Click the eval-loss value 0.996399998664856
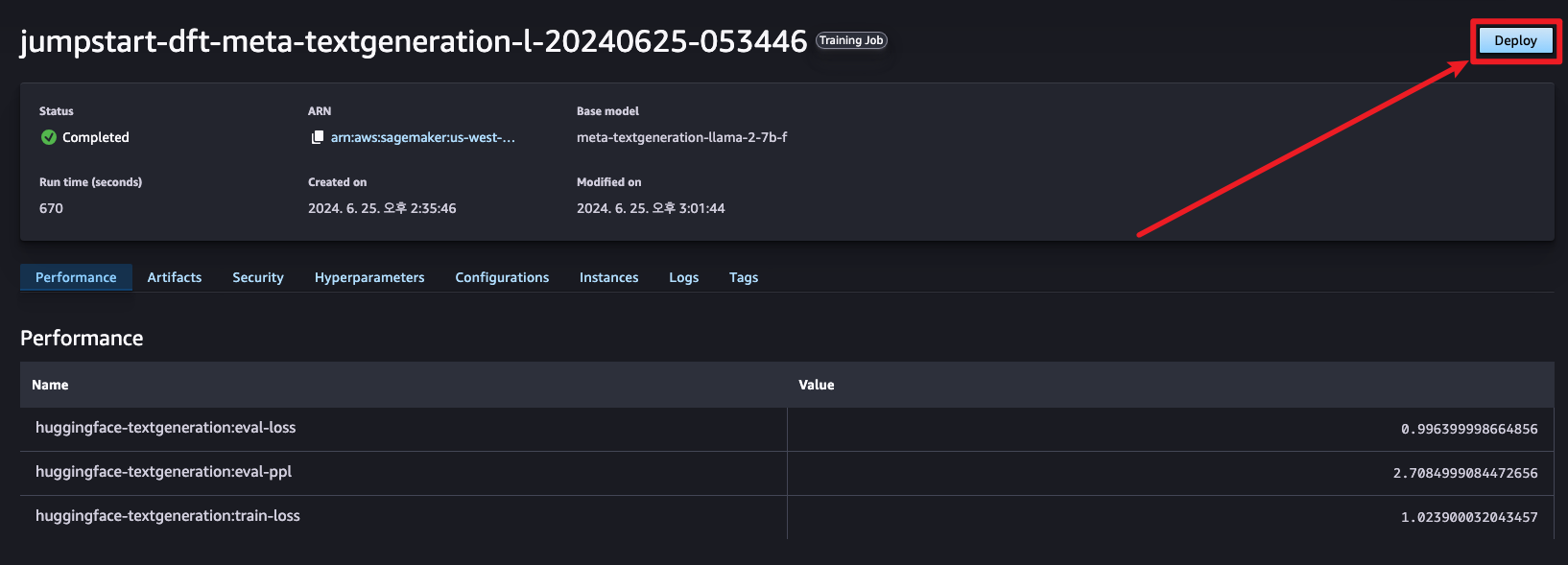Image resolution: width=1568 pixels, height=565 pixels. pos(1469,429)
